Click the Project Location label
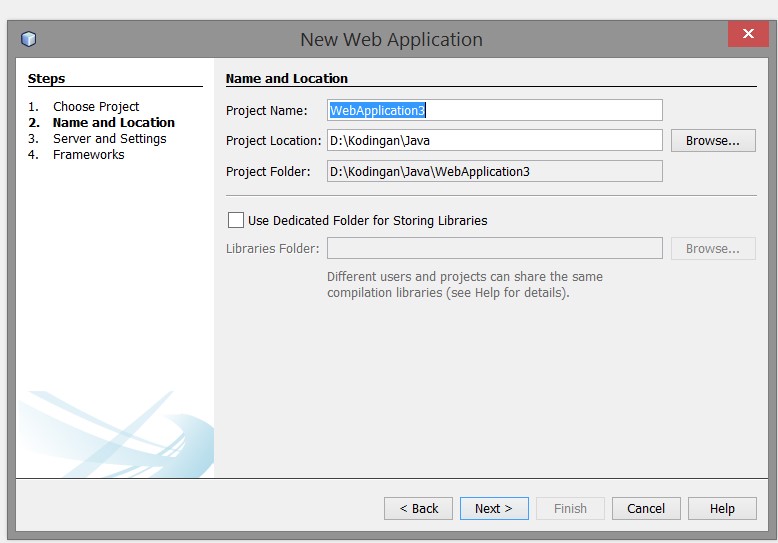The image size is (778, 543). (x=273, y=140)
